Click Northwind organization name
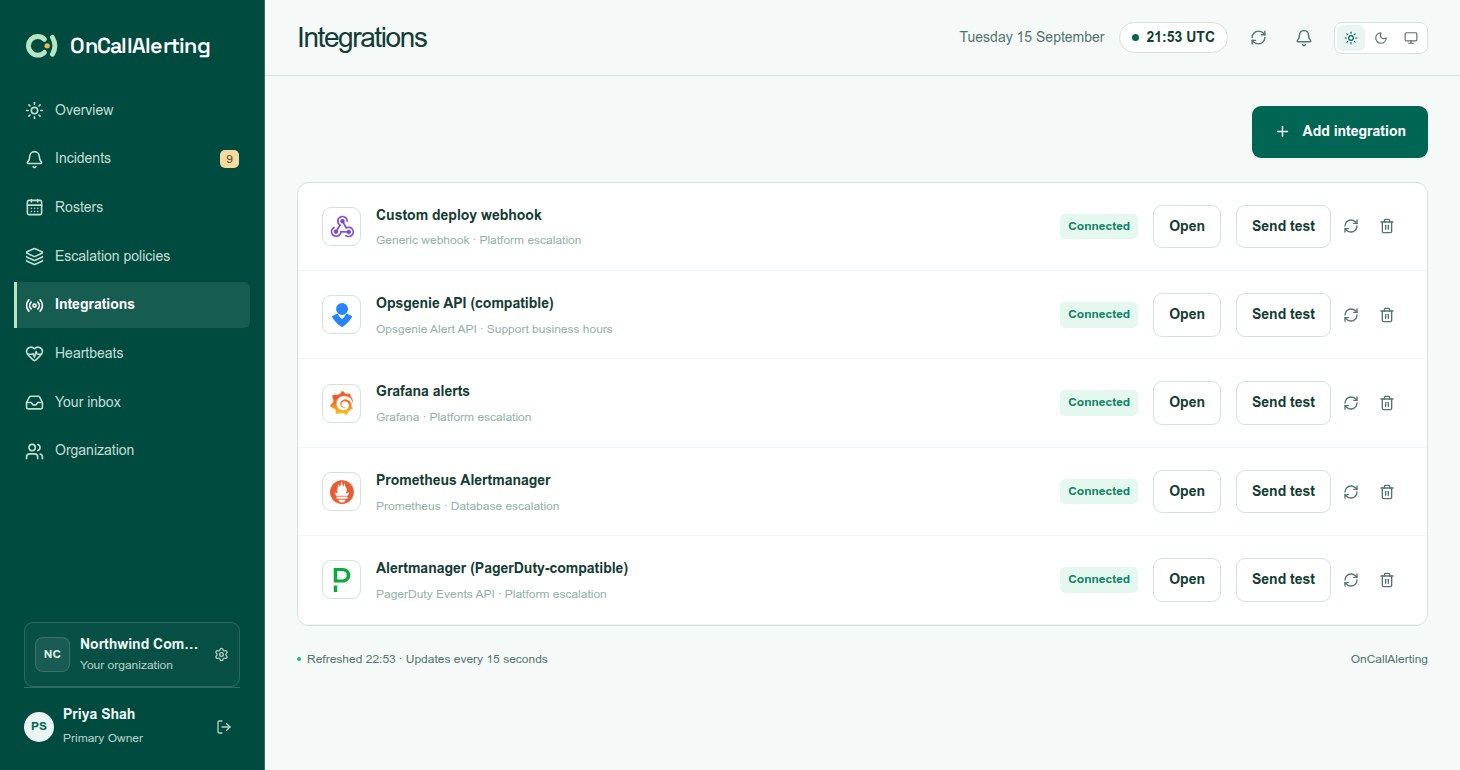1460x770 pixels. [x=140, y=645]
